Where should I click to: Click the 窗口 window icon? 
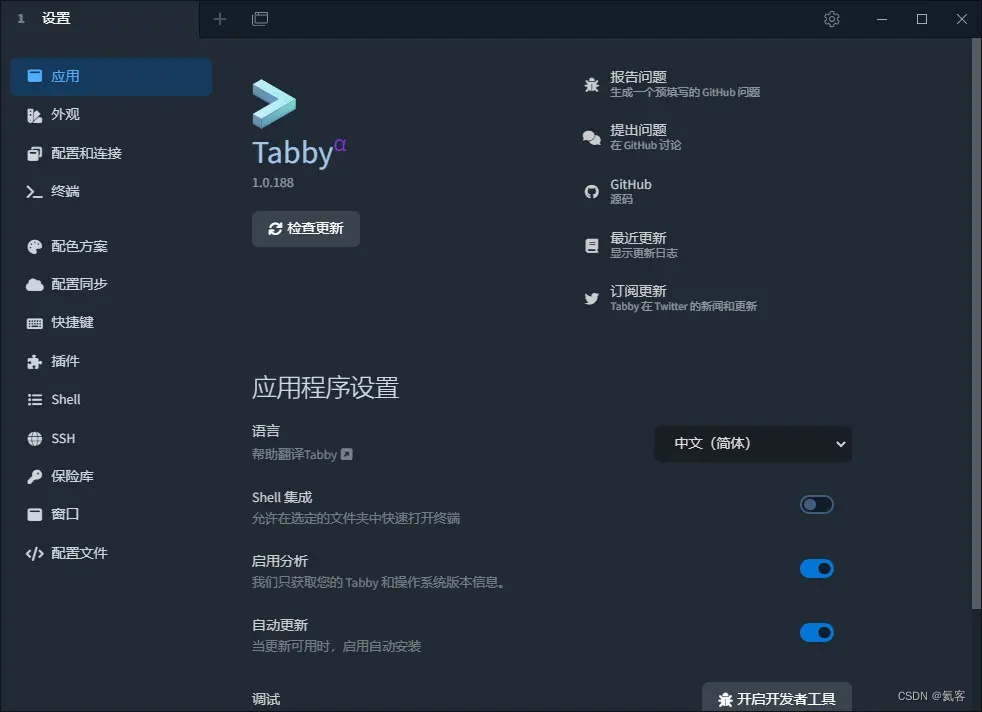pos(34,515)
